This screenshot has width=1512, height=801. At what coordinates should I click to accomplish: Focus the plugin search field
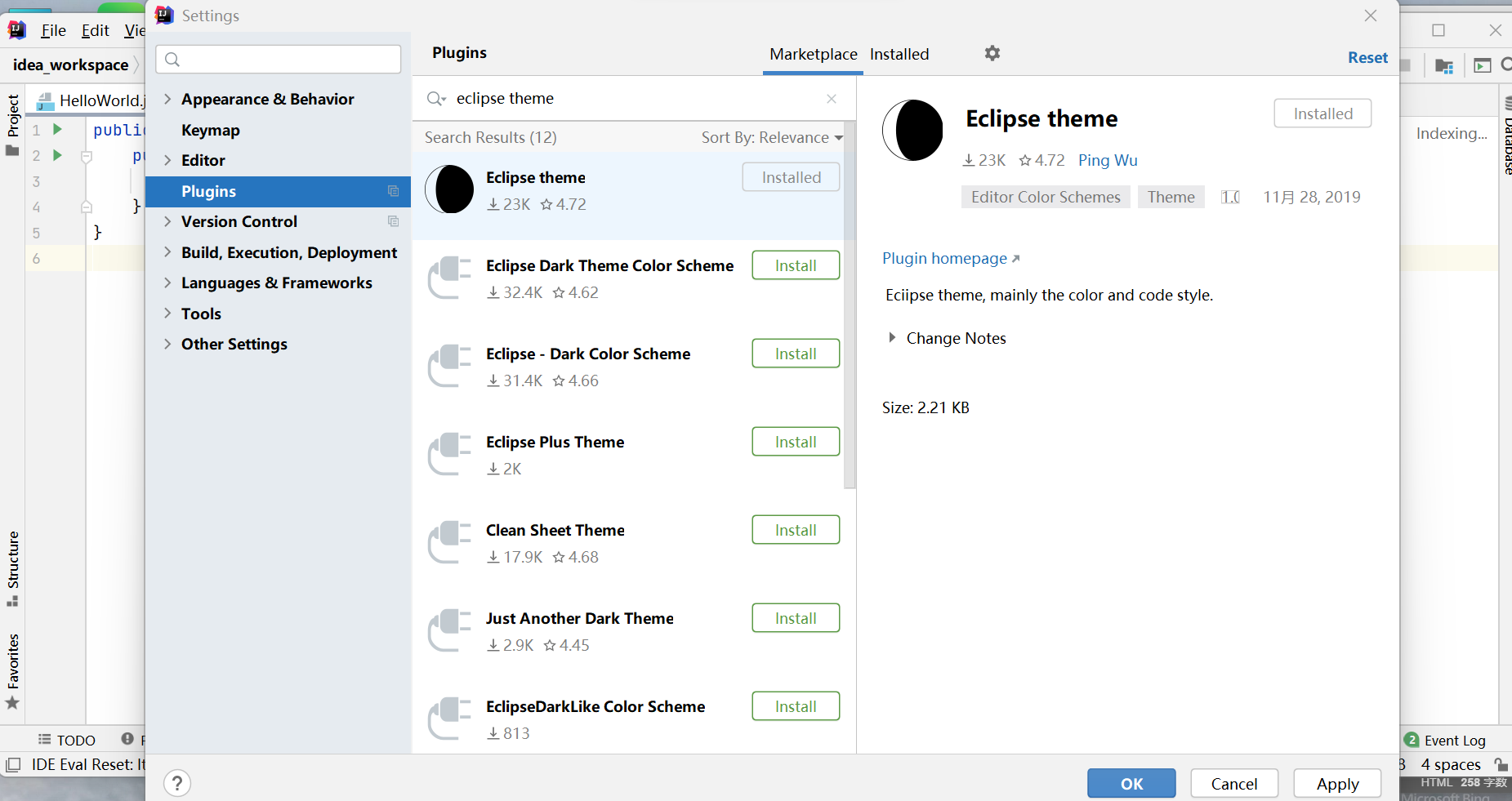click(x=636, y=99)
